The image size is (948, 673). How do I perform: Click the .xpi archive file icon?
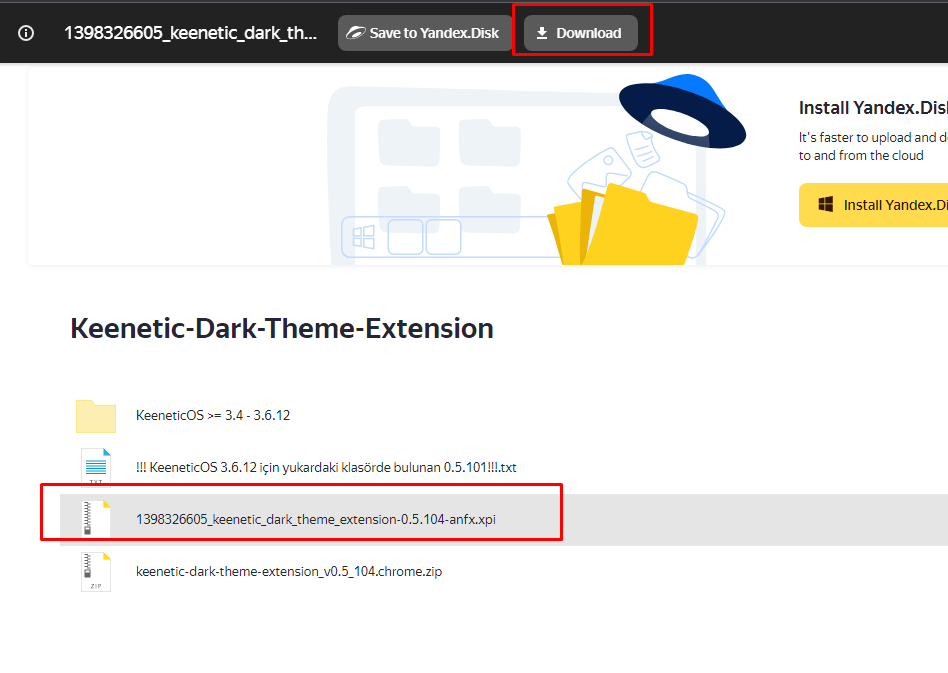[x=96, y=519]
